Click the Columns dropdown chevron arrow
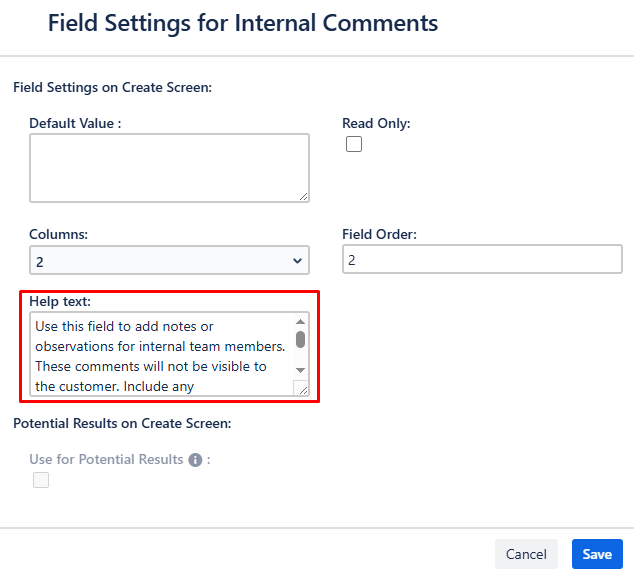 [x=298, y=261]
